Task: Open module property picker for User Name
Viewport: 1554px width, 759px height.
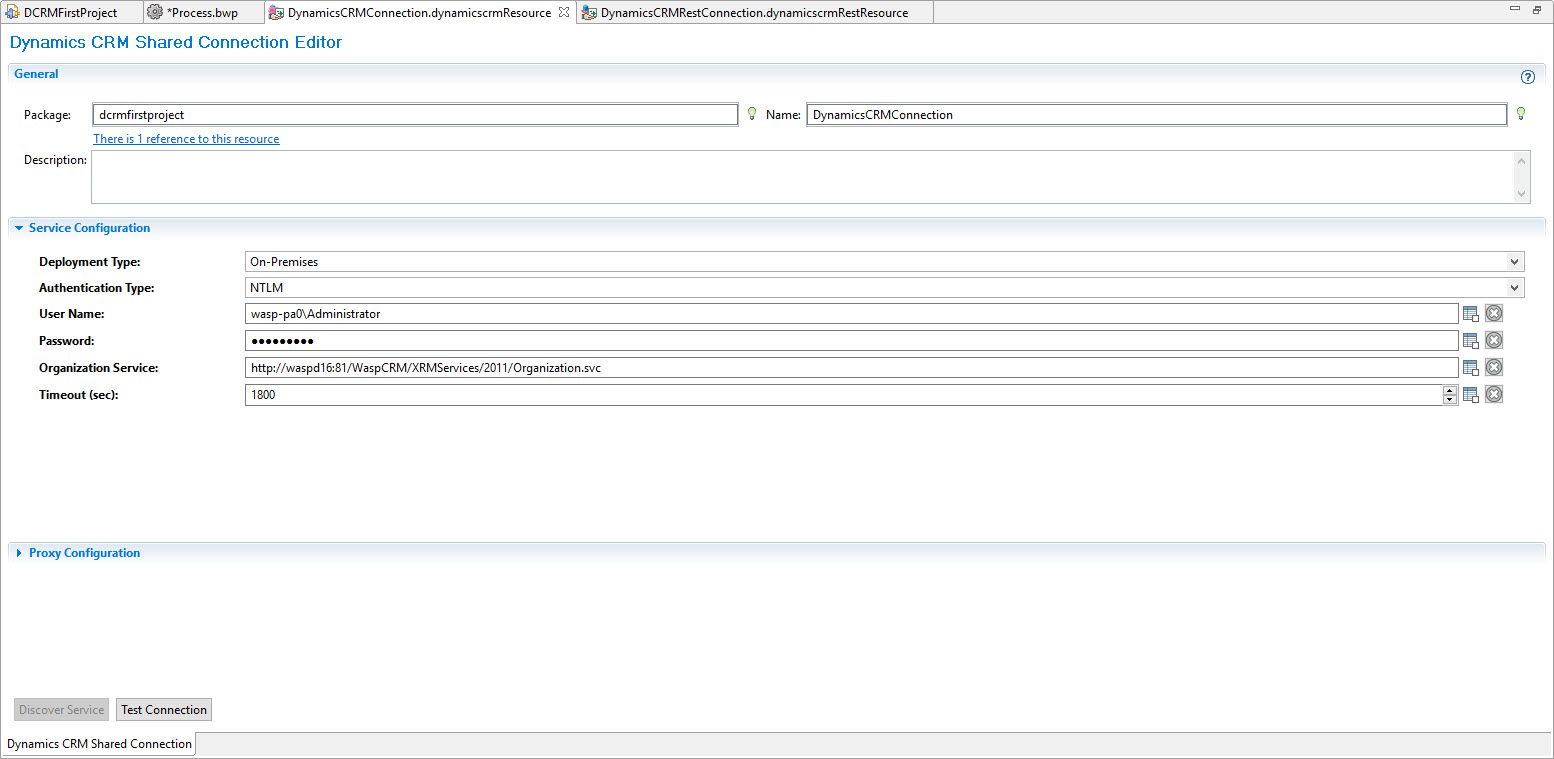Action: 1470,314
